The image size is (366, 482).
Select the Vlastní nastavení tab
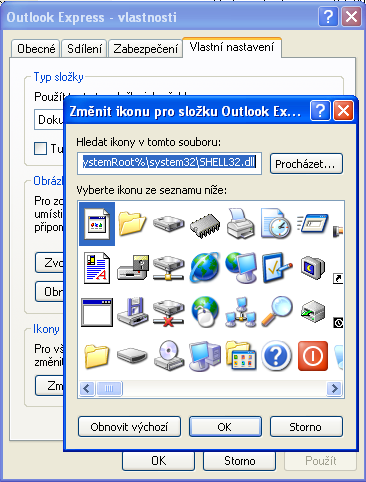coord(232,47)
